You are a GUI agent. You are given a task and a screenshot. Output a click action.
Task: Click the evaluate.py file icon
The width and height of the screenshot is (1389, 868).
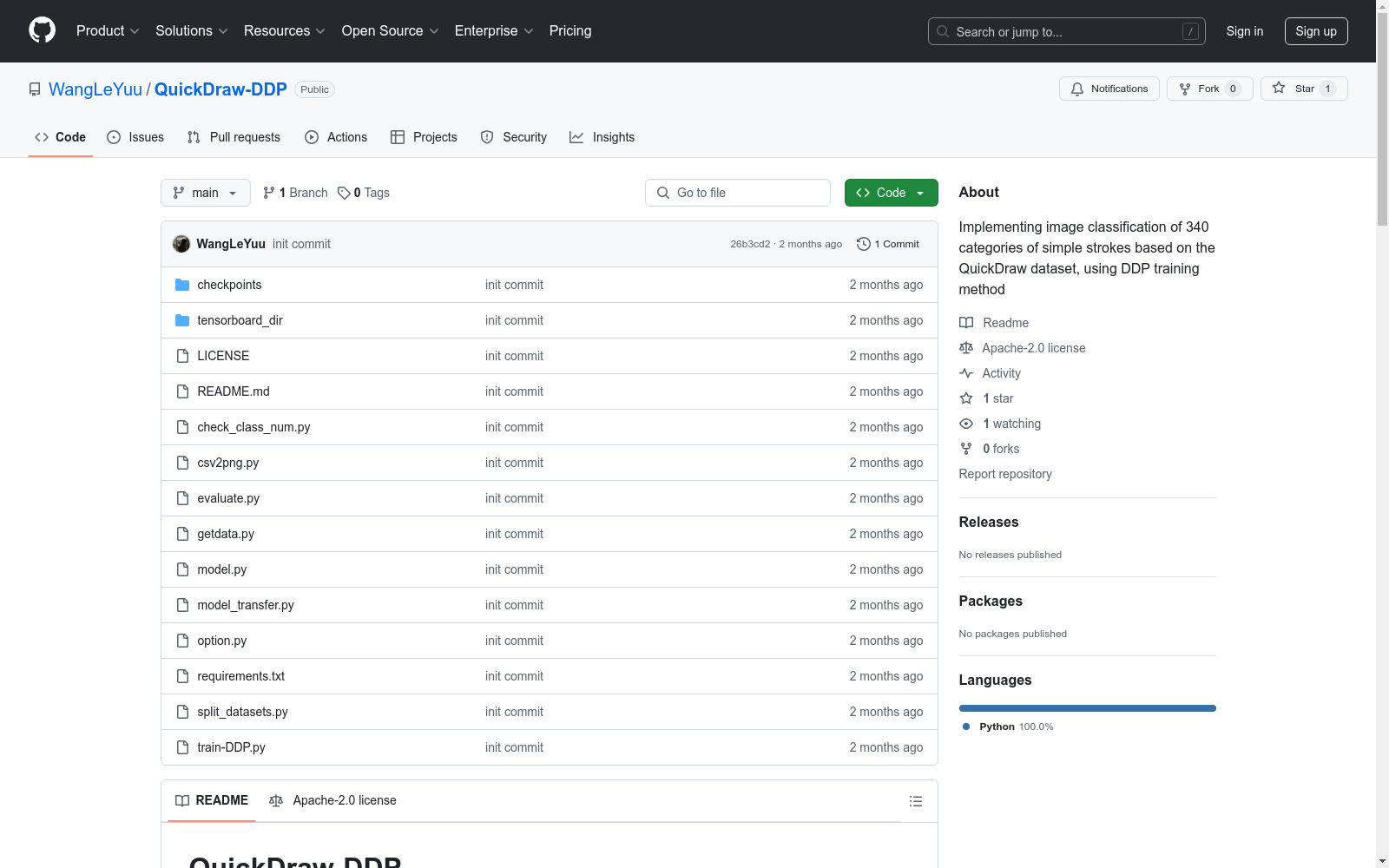182,498
